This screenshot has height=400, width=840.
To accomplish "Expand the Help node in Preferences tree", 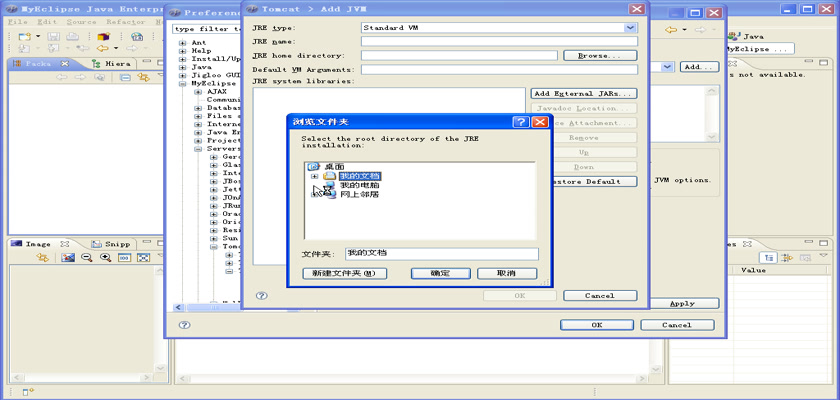I will 183,51.
